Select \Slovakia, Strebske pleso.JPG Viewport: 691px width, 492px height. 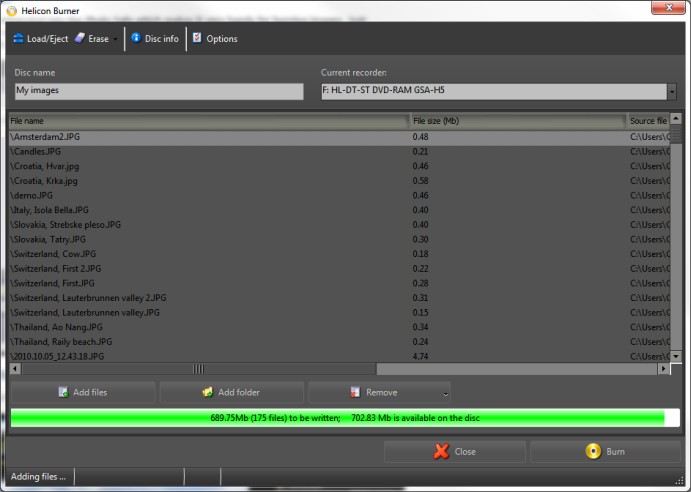[x=339, y=225]
